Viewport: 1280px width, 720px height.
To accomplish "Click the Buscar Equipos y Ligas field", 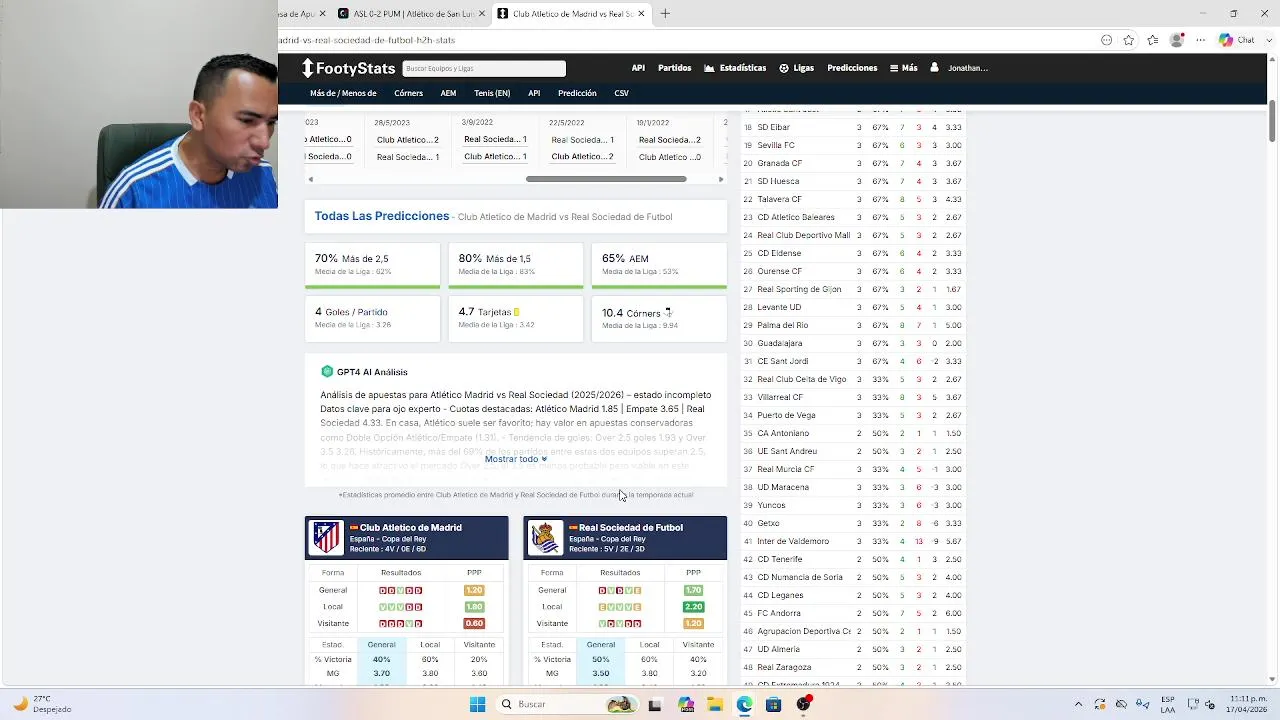I will (484, 68).
